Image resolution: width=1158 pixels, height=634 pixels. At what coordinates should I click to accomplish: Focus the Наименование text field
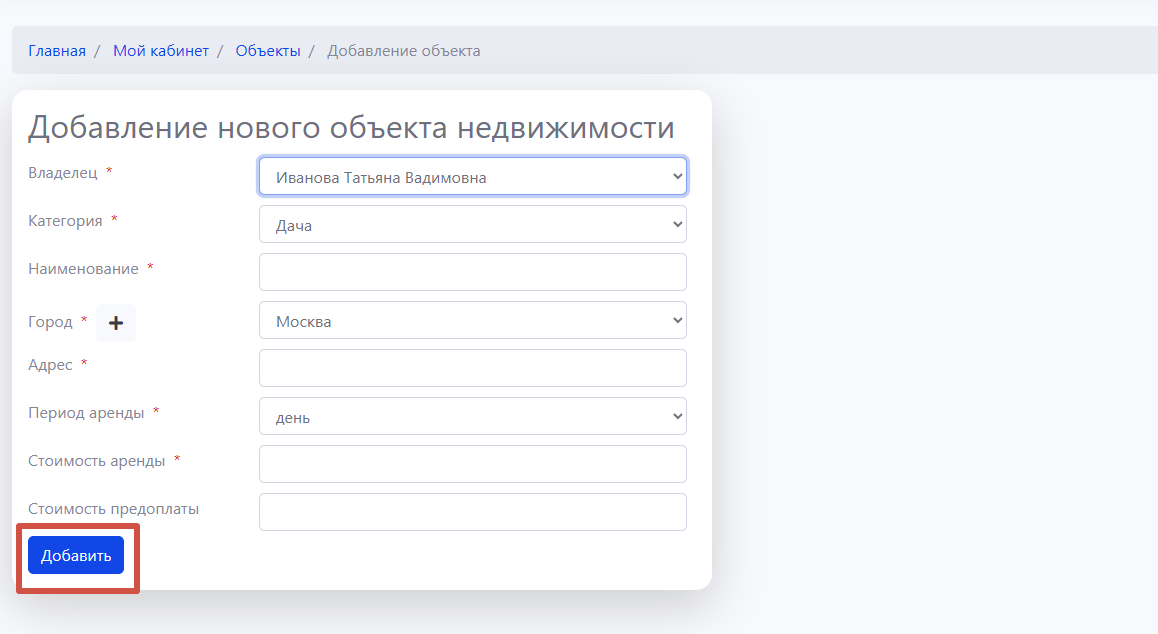(x=472, y=272)
